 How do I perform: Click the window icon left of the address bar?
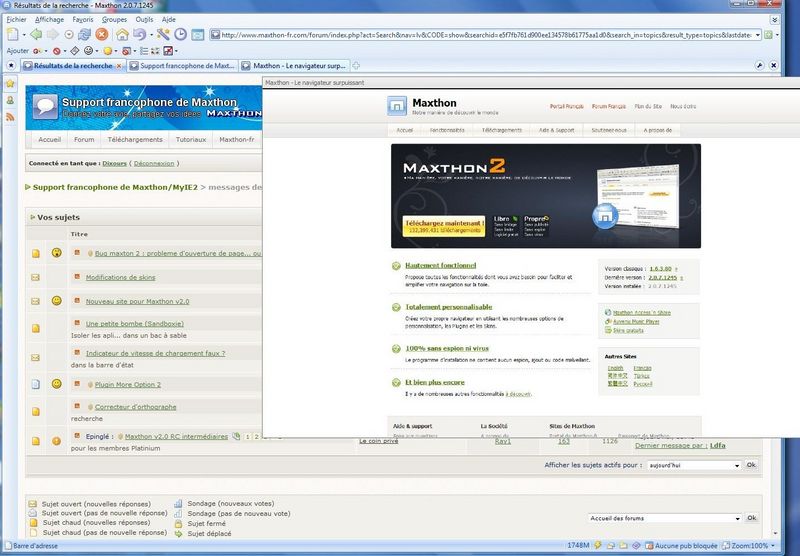pos(198,35)
